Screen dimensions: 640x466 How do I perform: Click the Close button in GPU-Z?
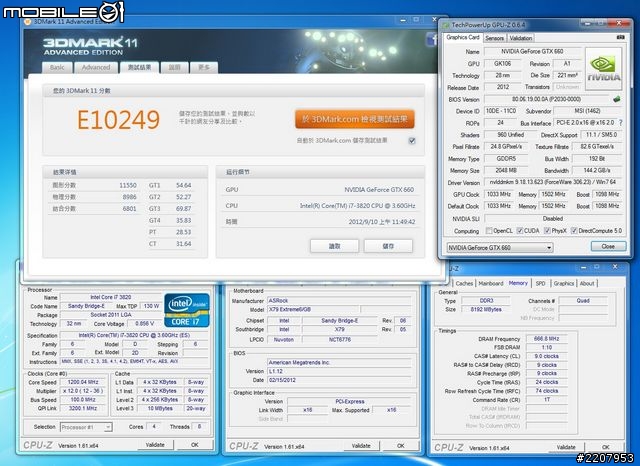pyautogui.click(x=608, y=246)
